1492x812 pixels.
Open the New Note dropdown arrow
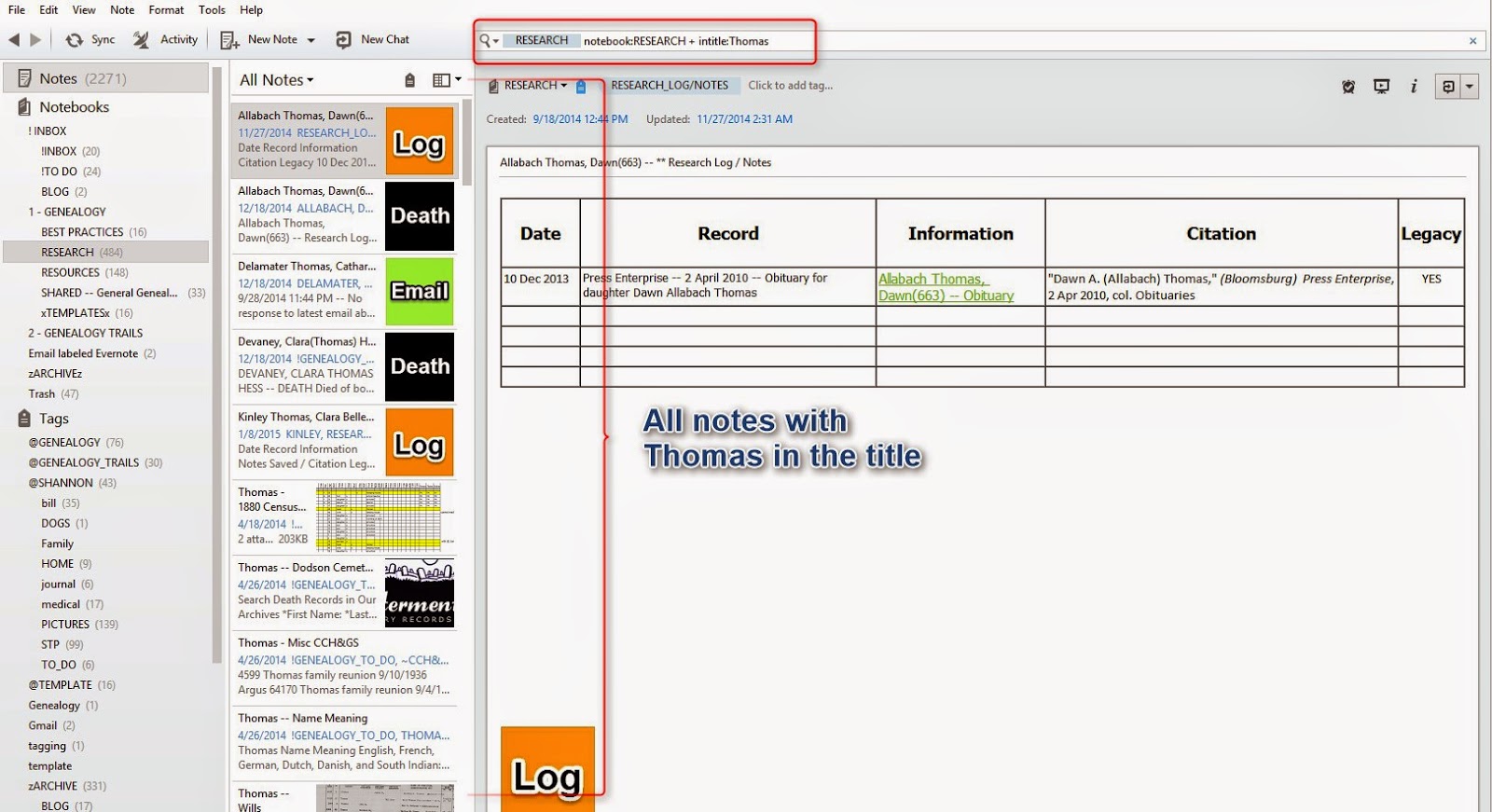pos(311,40)
